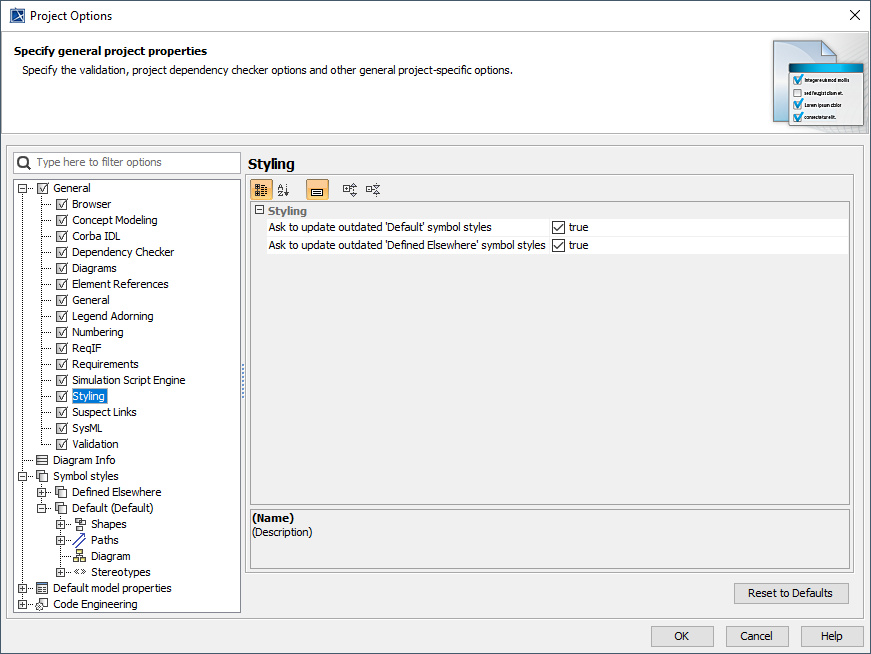
Task: Click the Paths arrow icon
Action: [80, 540]
